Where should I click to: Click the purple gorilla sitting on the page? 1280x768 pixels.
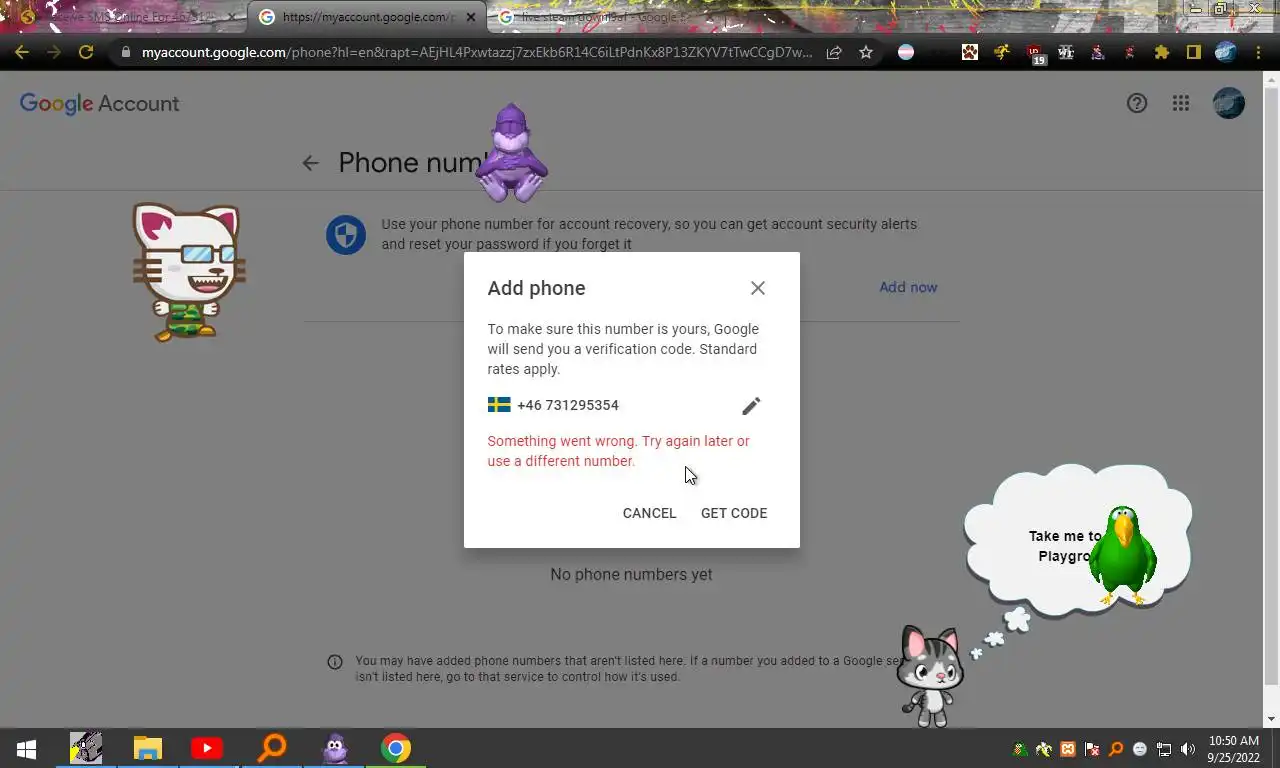point(511,153)
